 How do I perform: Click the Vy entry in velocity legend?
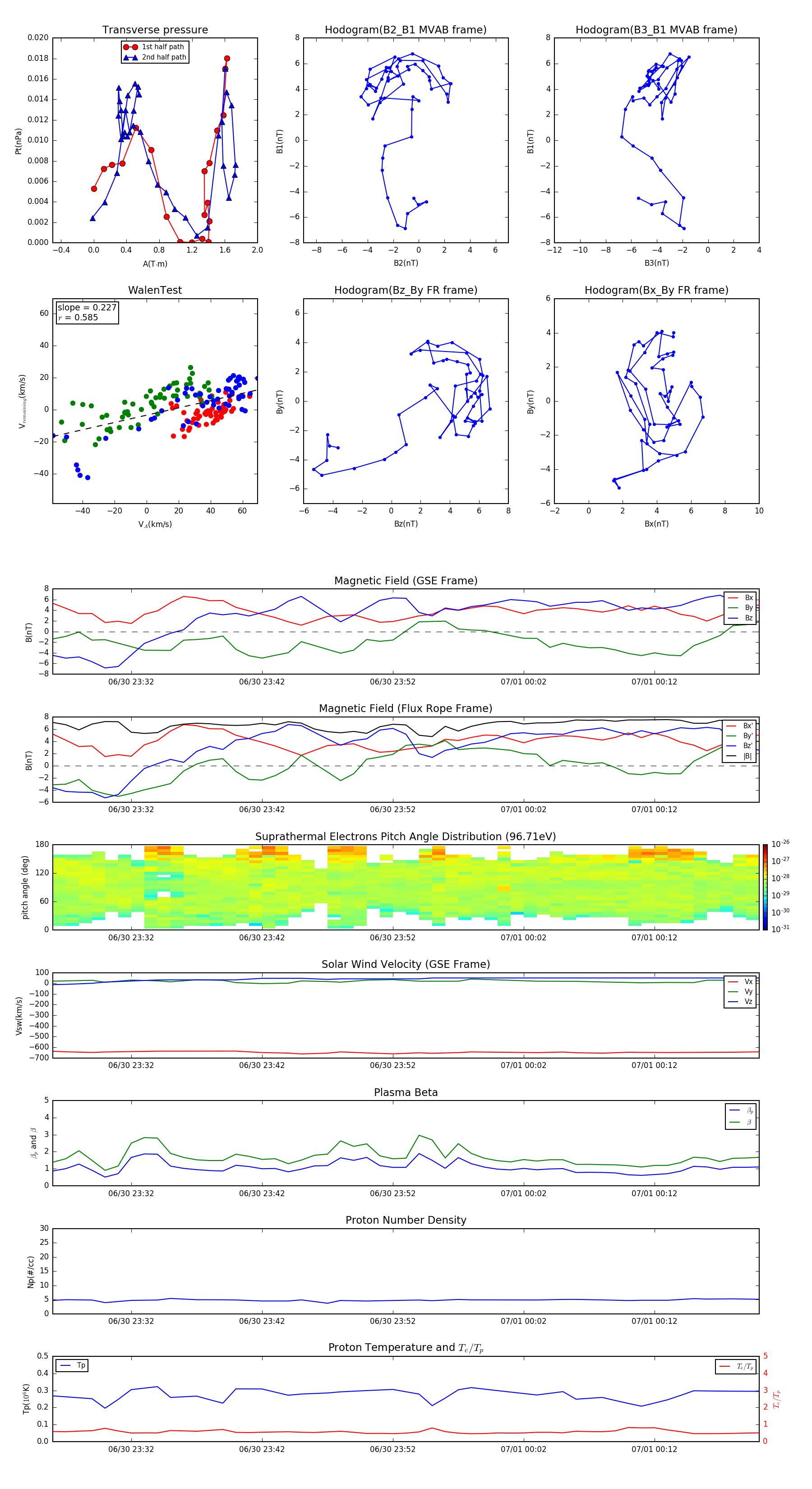[x=740, y=992]
